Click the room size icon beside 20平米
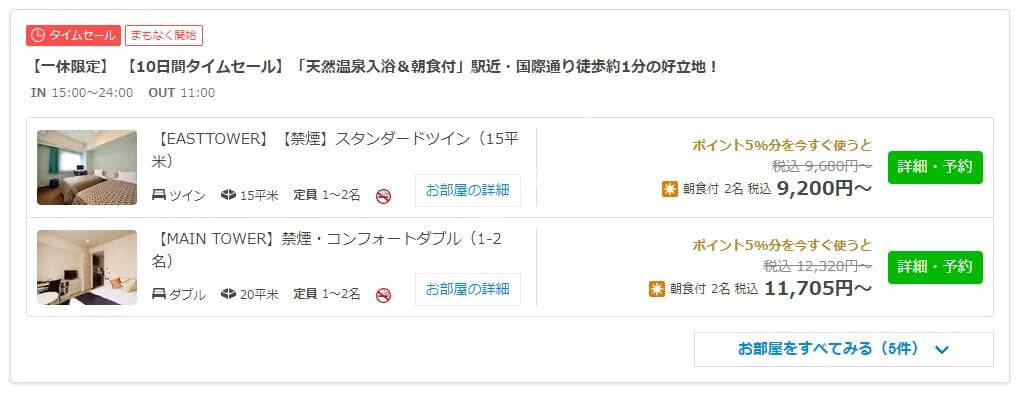The width and height of the screenshot is (1020, 393). (228, 294)
